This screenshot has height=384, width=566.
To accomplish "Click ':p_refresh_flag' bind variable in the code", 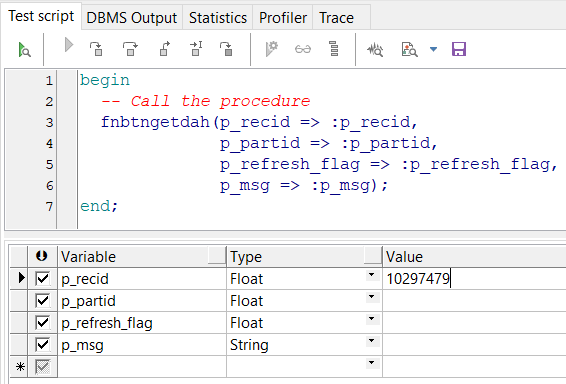I will coord(475,165).
